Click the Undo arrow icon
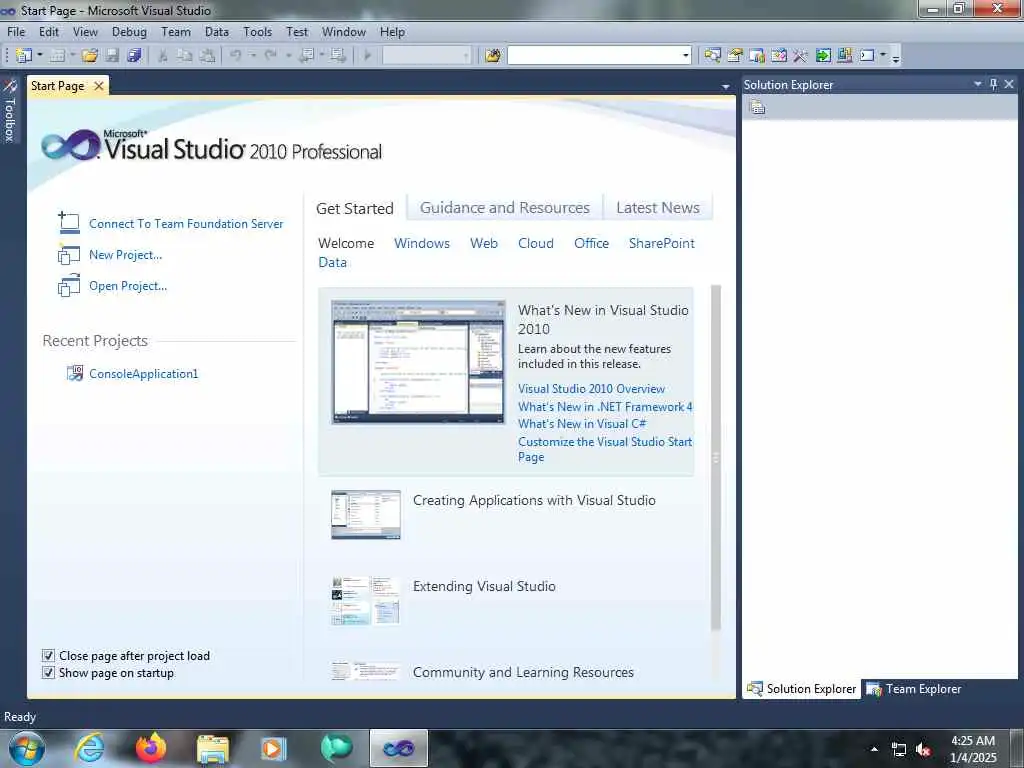Image resolution: width=1024 pixels, height=768 pixels. point(236,56)
